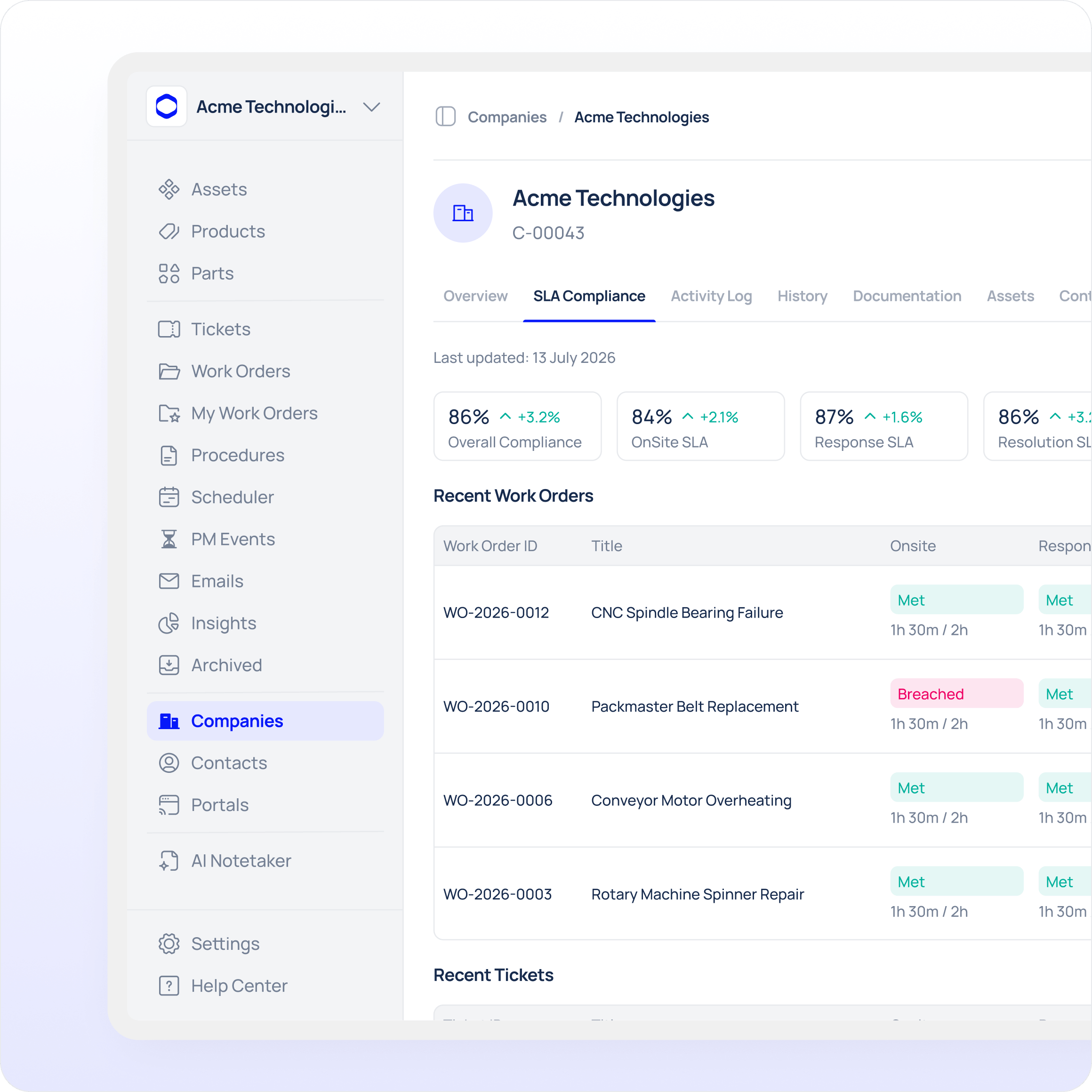Click the Portals window icon
Screen dimensions: 1092x1092
click(x=169, y=805)
